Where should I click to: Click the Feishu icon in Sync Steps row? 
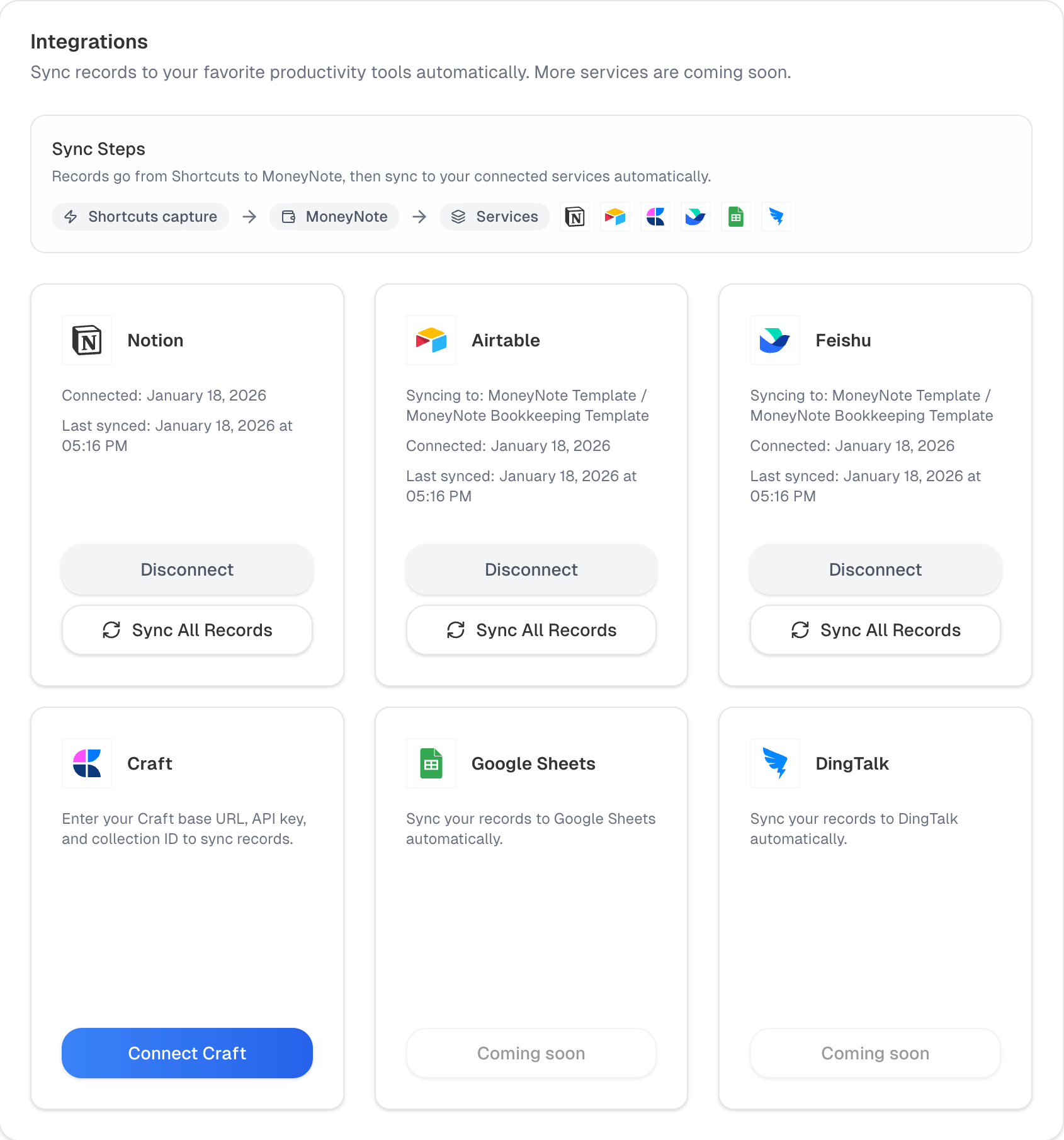coord(696,217)
